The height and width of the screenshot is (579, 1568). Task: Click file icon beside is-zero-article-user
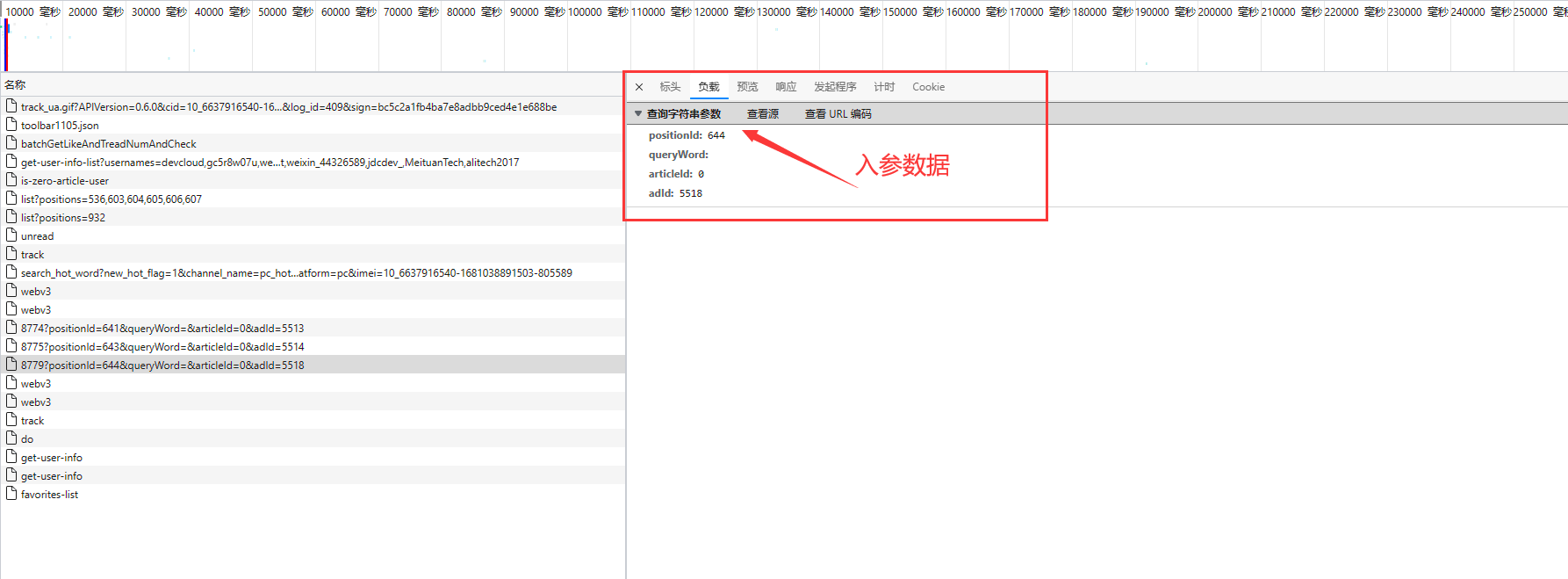11,180
